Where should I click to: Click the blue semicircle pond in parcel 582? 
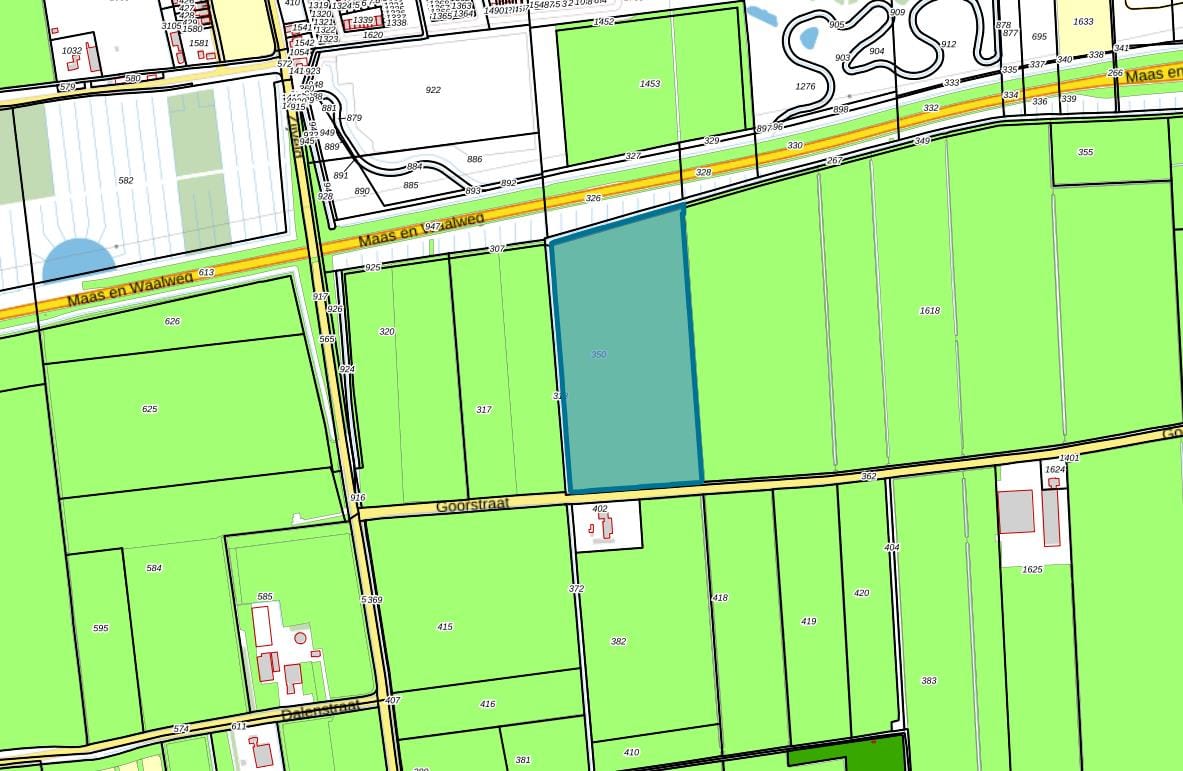click(78, 262)
